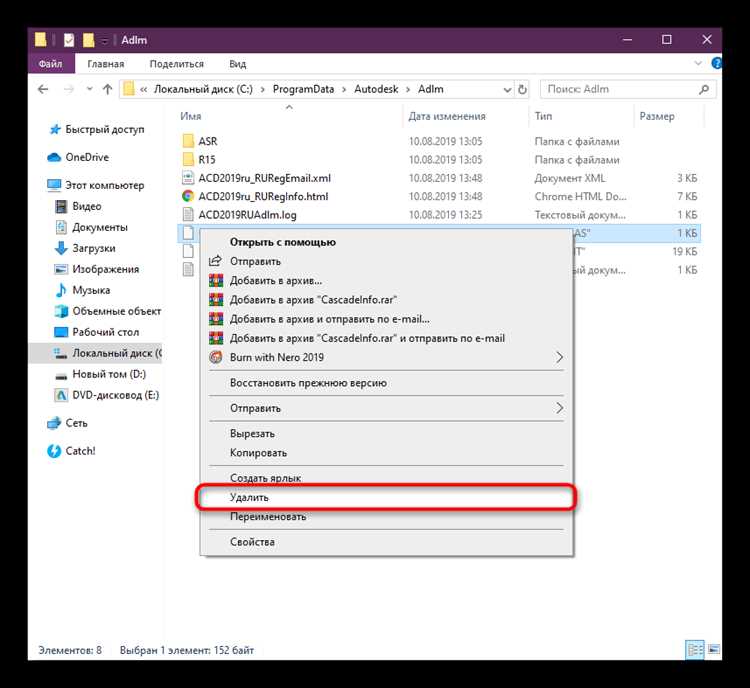This screenshot has width=750, height=688.
Task: Switch to details view icon in status bar
Action: [x=695, y=650]
